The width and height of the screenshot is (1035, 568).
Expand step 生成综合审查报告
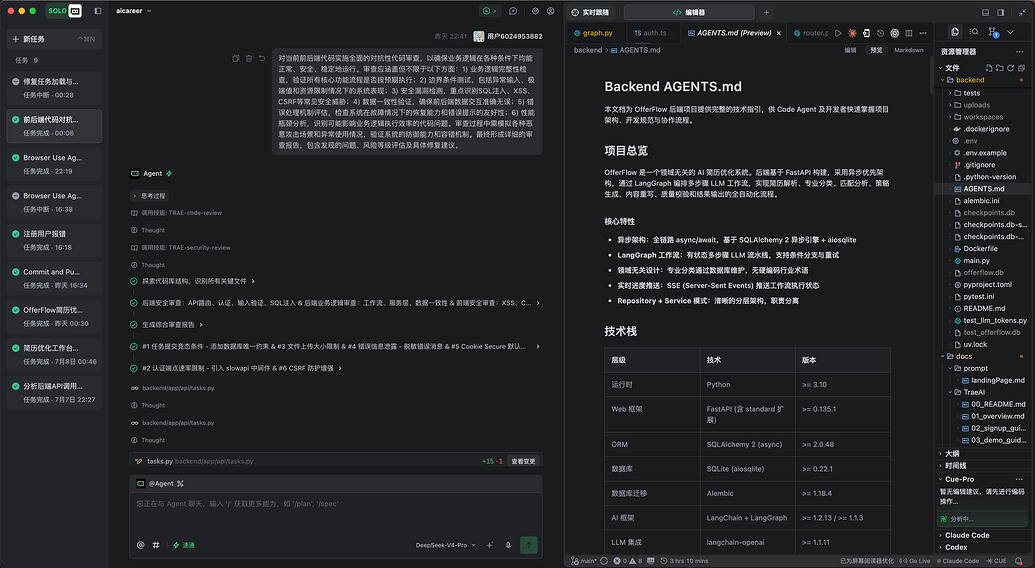[x=167, y=325]
